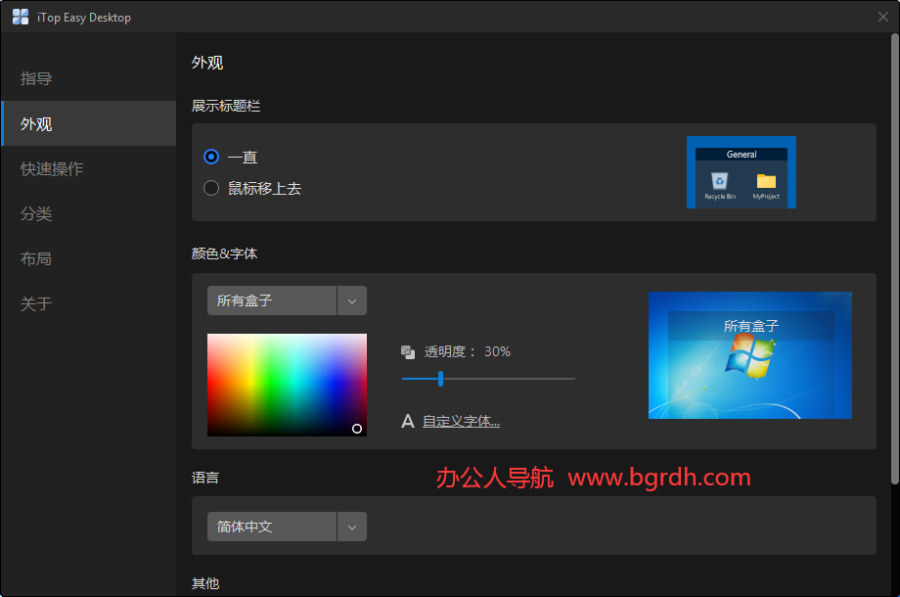Select the 一直 radio option
This screenshot has height=597, width=900.
(211, 157)
